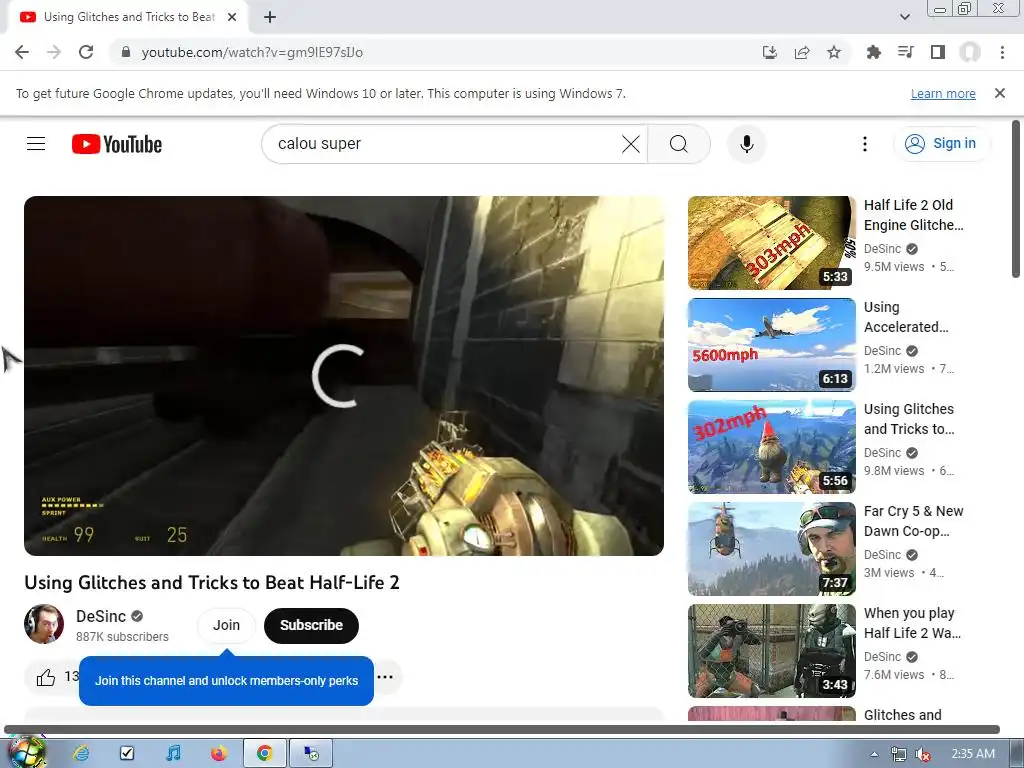Open the music player taskbar icon
The width and height of the screenshot is (1024, 768).
[x=173, y=753]
